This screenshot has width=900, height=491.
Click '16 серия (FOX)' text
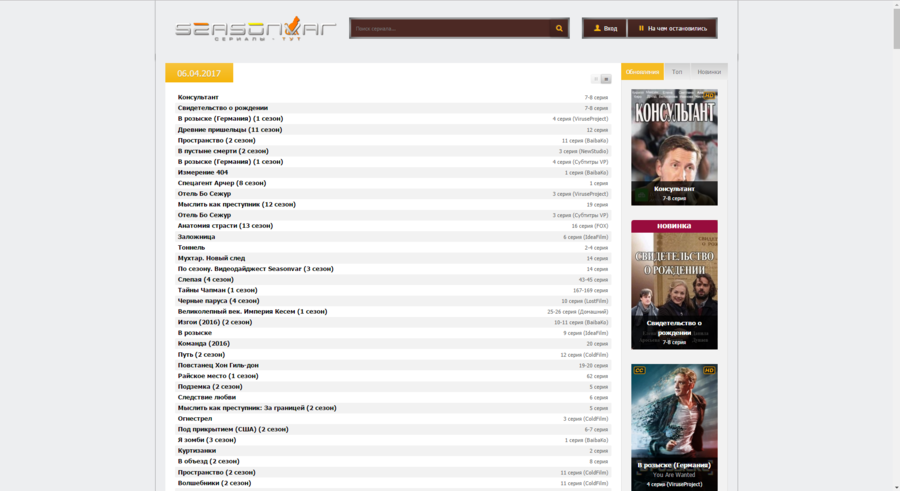click(x=589, y=226)
